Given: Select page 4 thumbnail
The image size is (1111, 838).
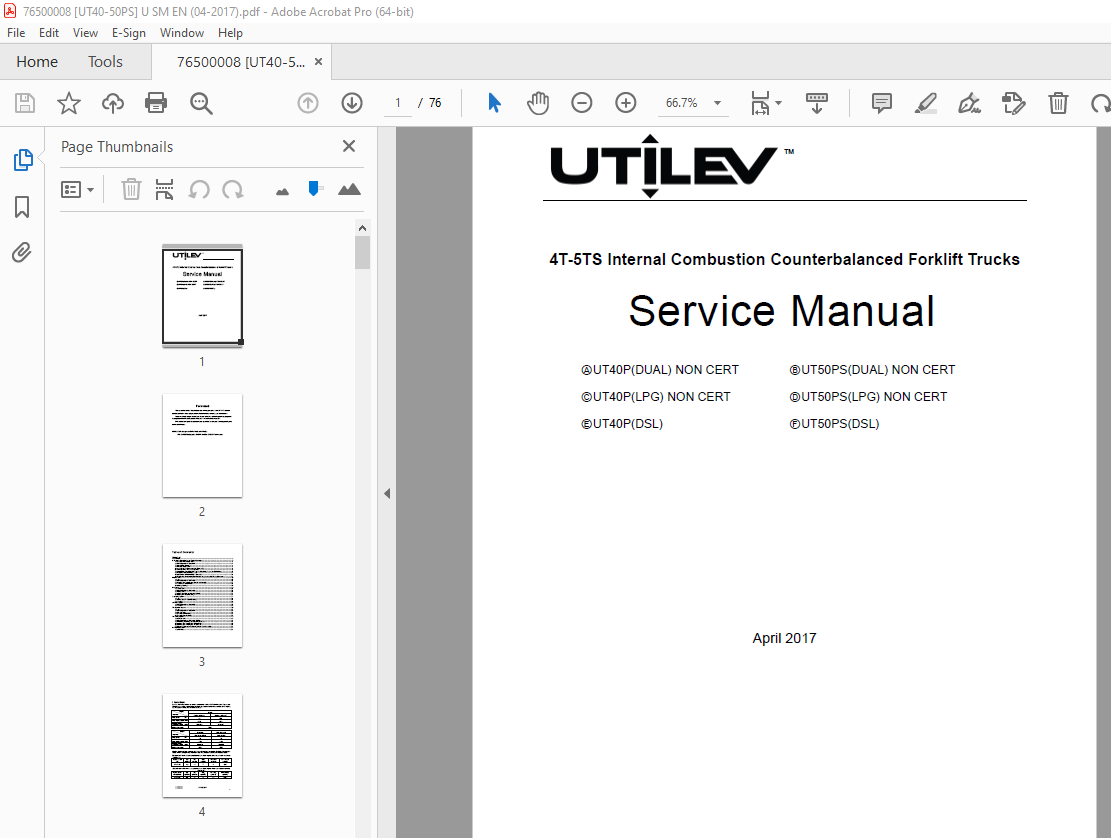Looking at the screenshot, I should [203, 746].
